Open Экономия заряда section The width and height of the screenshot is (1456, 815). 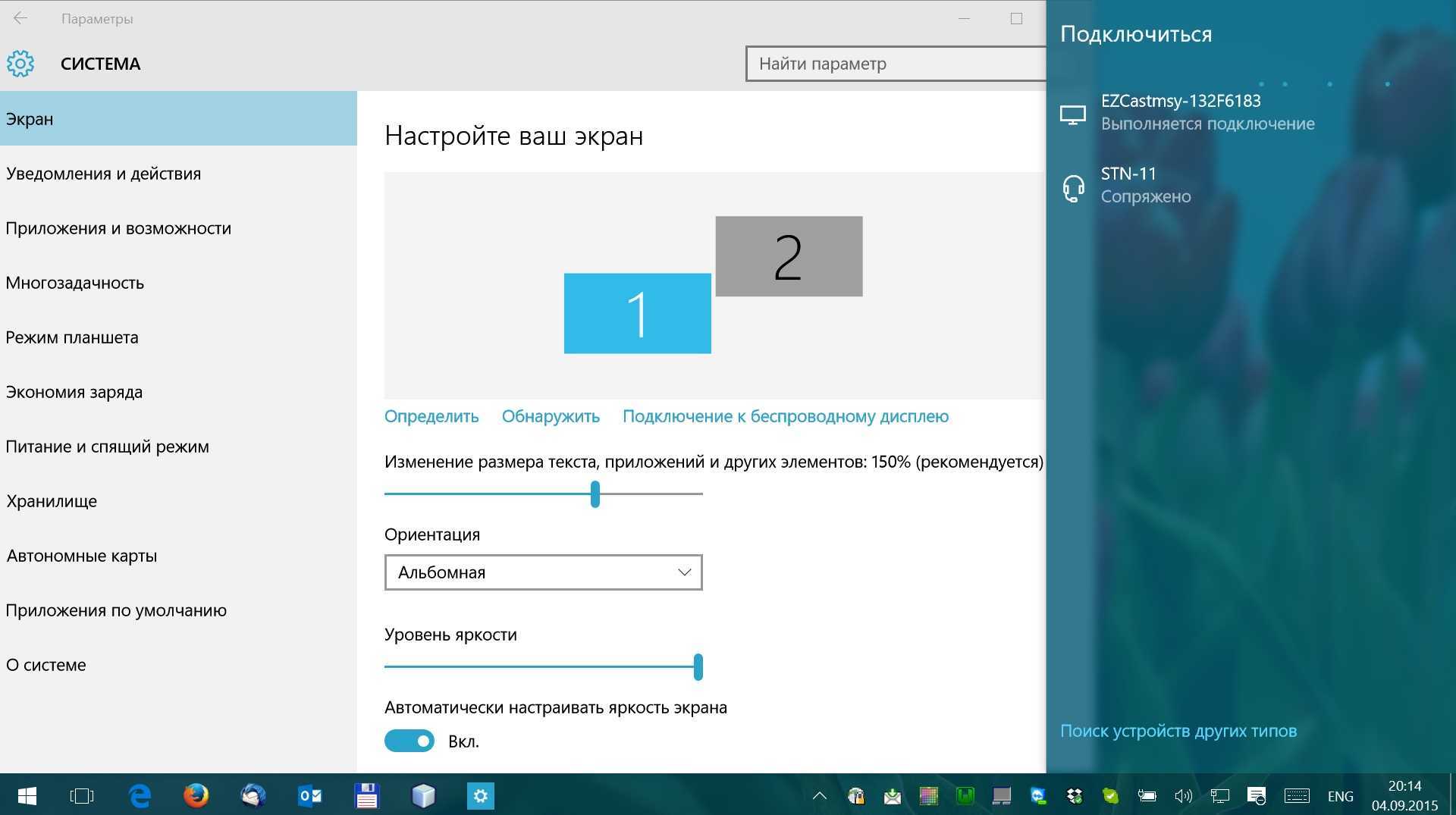pyautogui.click(x=178, y=392)
